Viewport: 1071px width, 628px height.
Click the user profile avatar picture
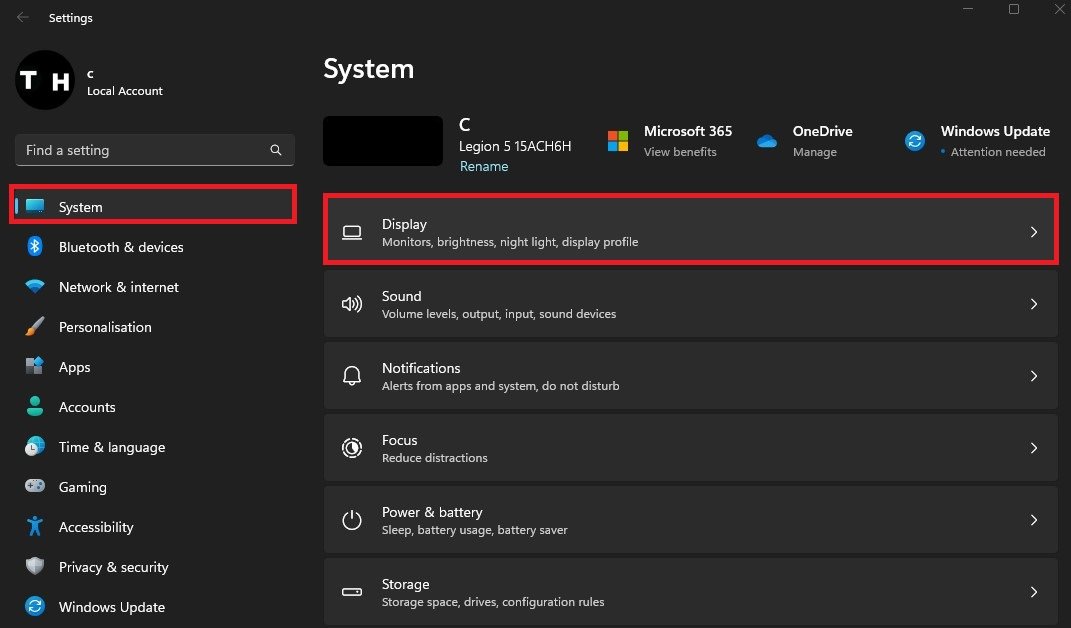pos(45,81)
